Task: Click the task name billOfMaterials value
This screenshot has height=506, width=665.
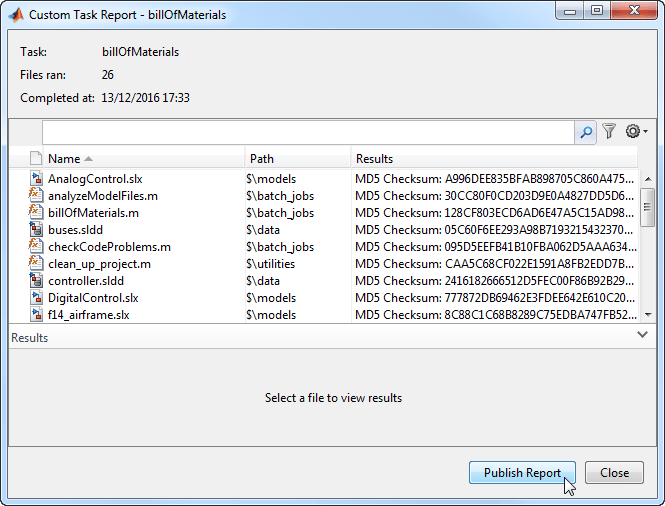Action: click(x=140, y=52)
